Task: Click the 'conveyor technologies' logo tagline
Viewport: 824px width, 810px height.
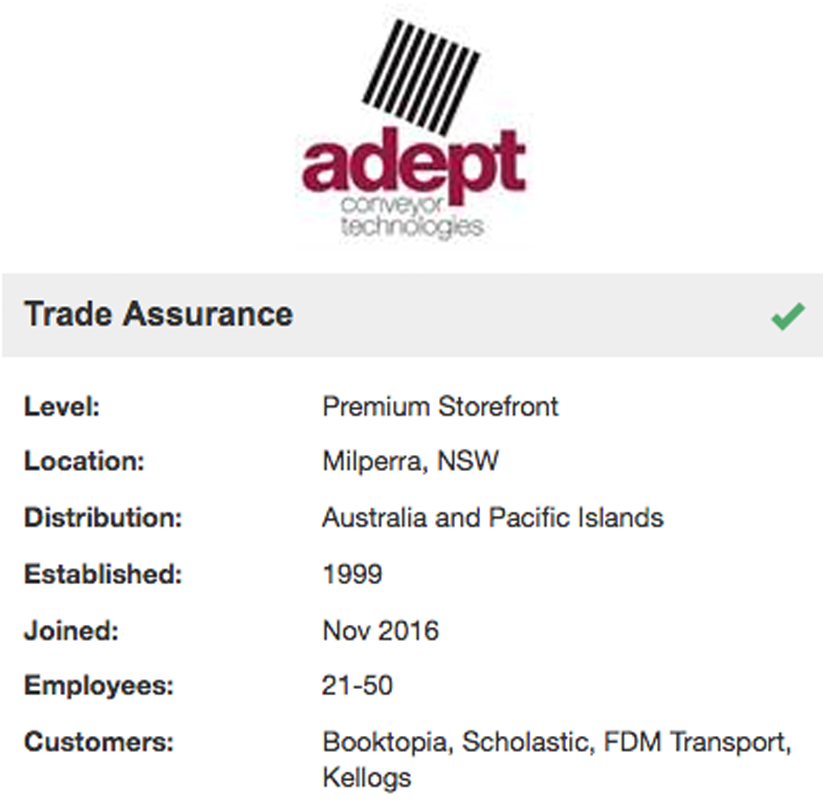Action: tap(411, 215)
